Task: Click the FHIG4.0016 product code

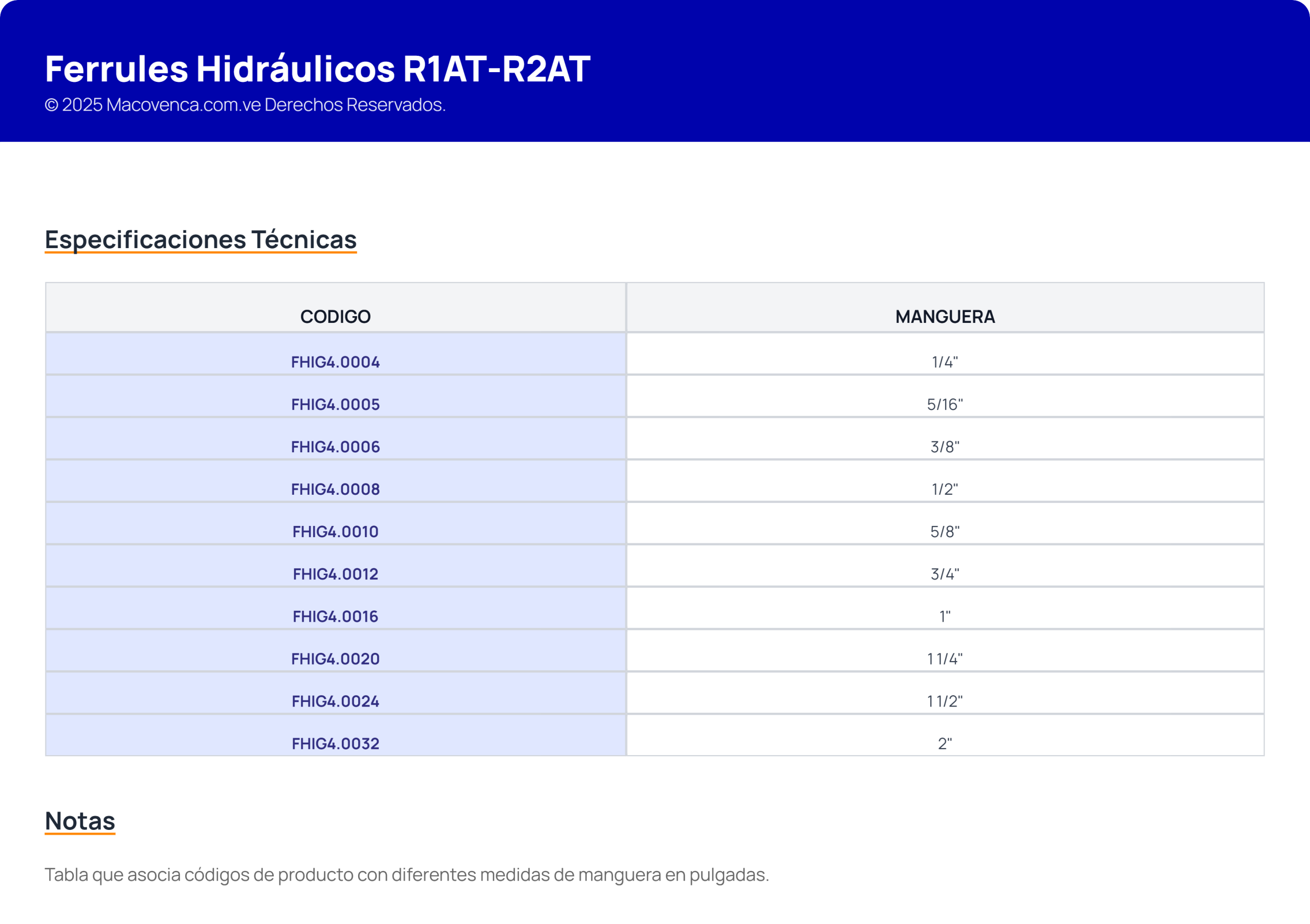Action: click(336, 616)
